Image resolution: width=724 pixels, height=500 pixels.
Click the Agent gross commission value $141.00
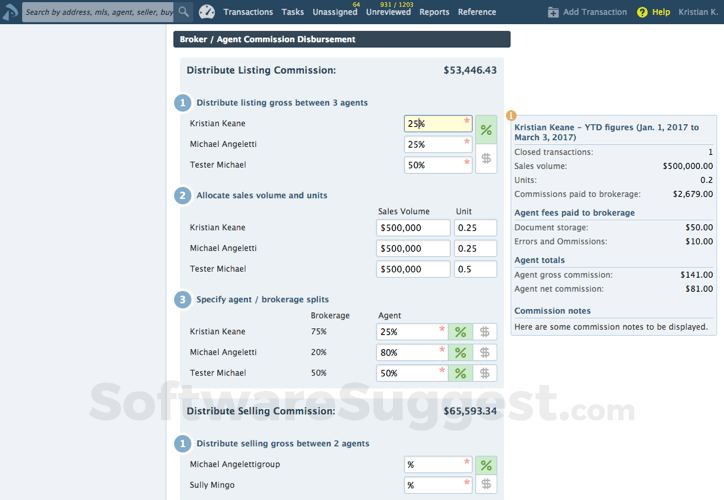click(696, 275)
